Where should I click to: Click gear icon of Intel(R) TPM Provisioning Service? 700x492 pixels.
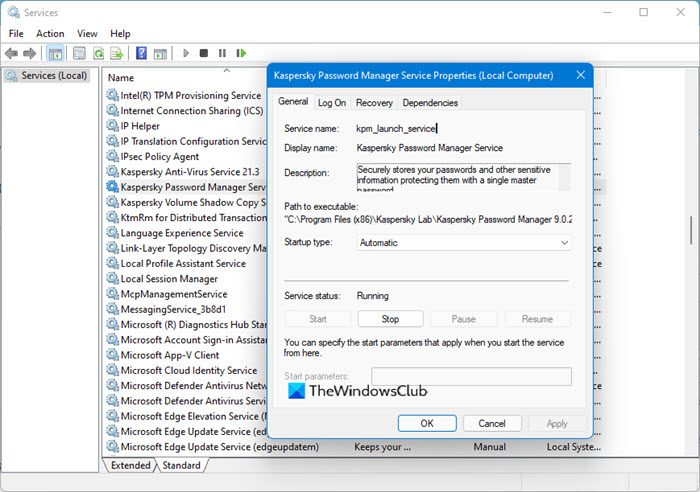tap(112, 95)
